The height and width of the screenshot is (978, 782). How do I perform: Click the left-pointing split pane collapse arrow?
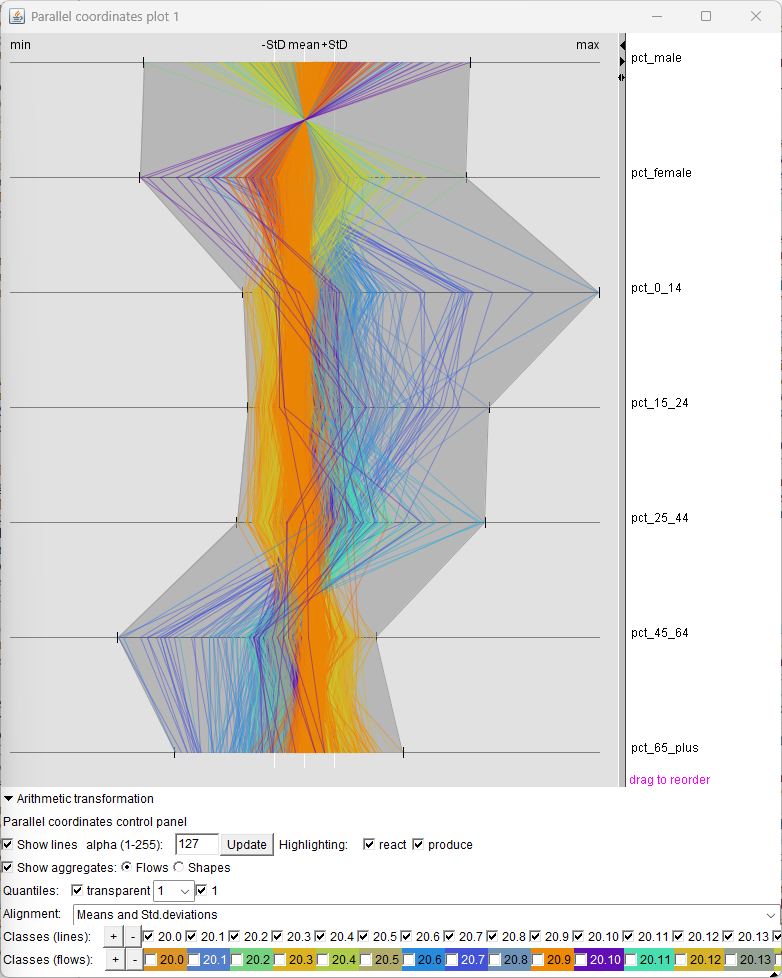622,45
